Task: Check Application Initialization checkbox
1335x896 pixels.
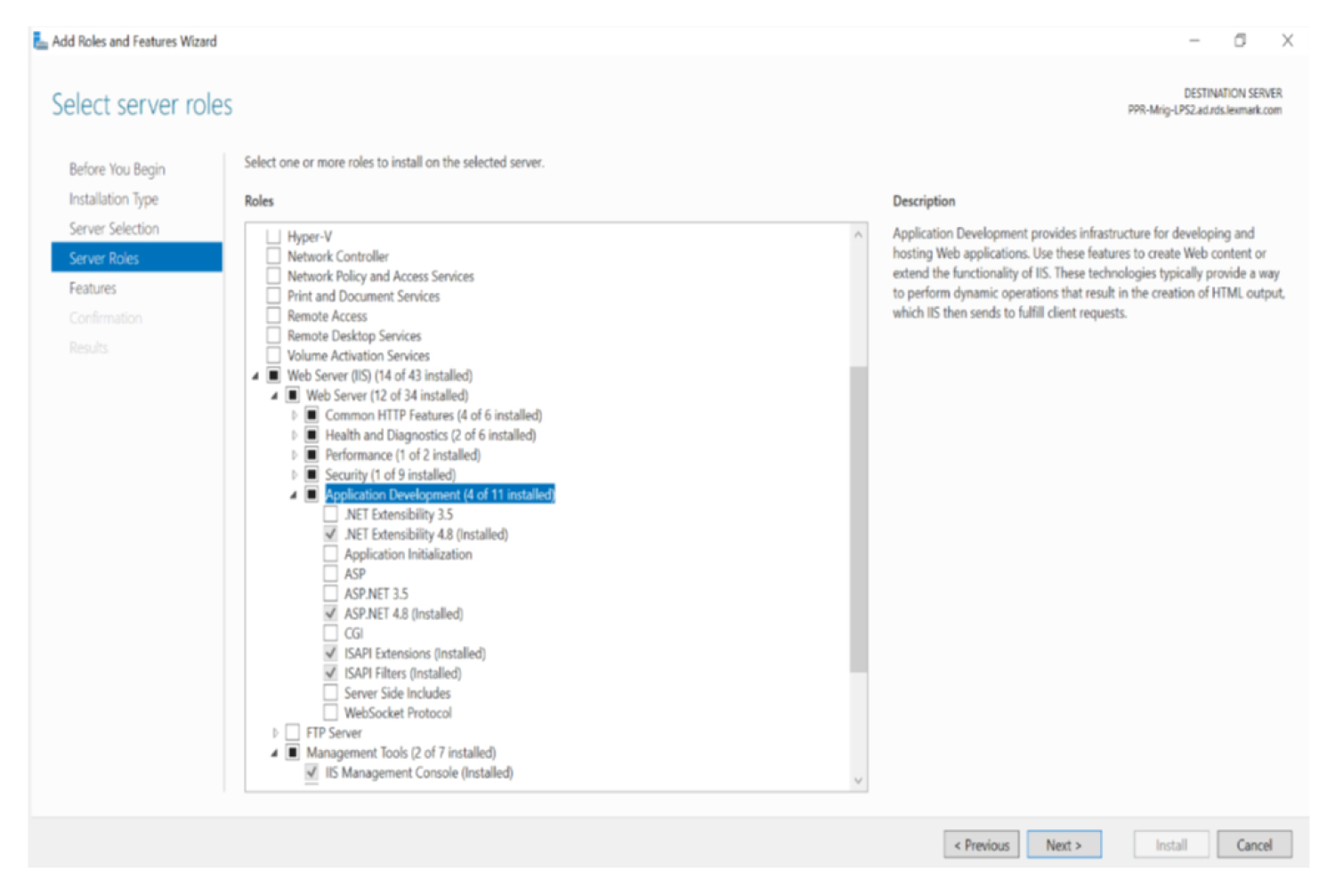Action: 331,553
